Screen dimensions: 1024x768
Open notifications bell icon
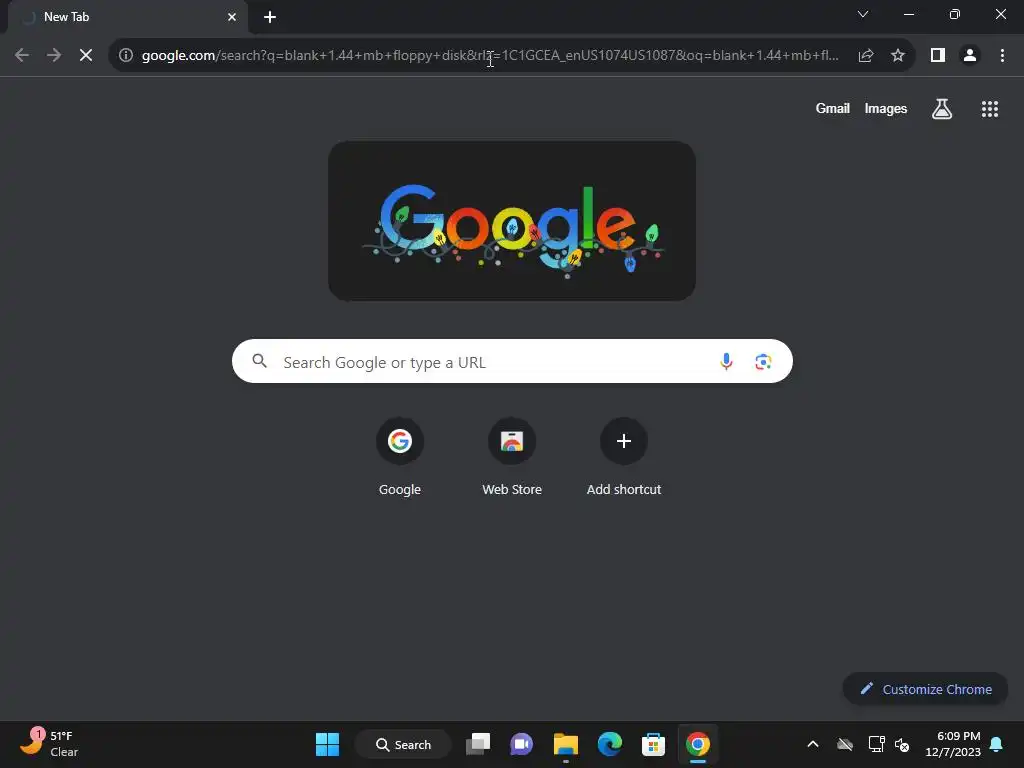click(x=997, y=744)
